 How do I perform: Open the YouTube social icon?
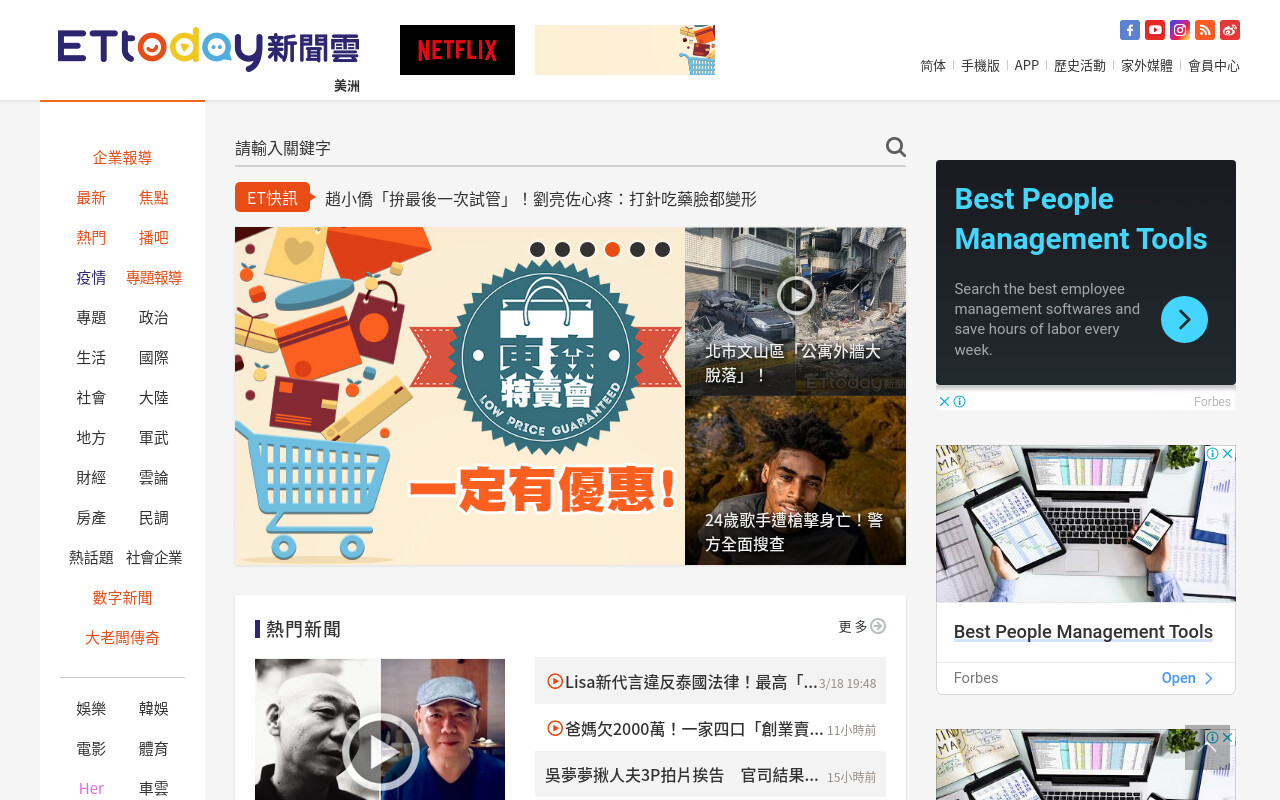coord(1155,30)
